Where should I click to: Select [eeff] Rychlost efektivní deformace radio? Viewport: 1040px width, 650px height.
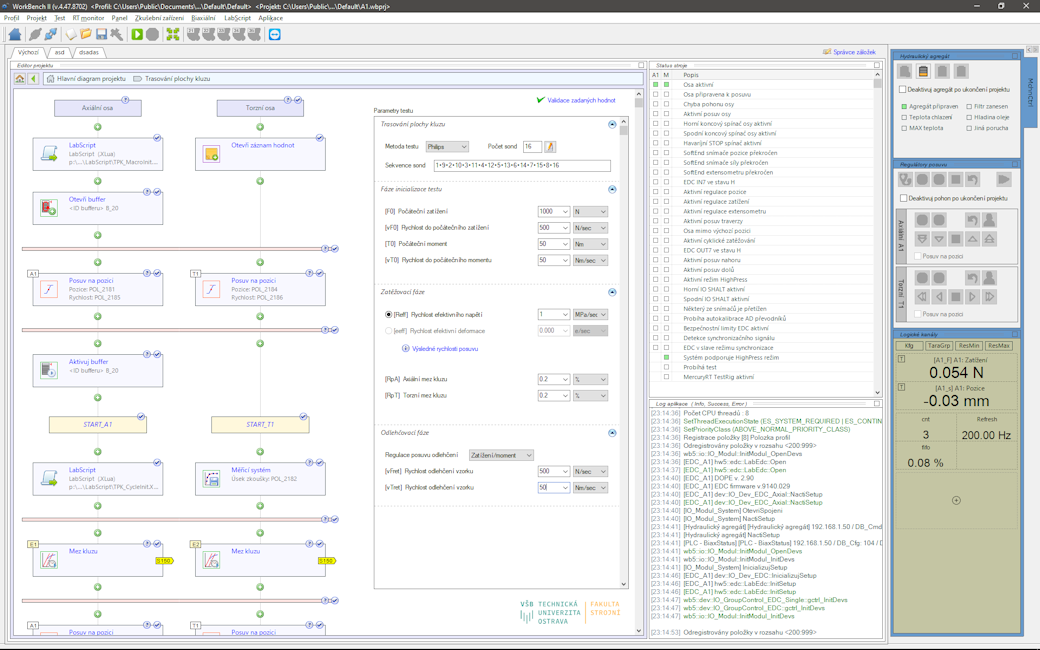pos(389,330)
